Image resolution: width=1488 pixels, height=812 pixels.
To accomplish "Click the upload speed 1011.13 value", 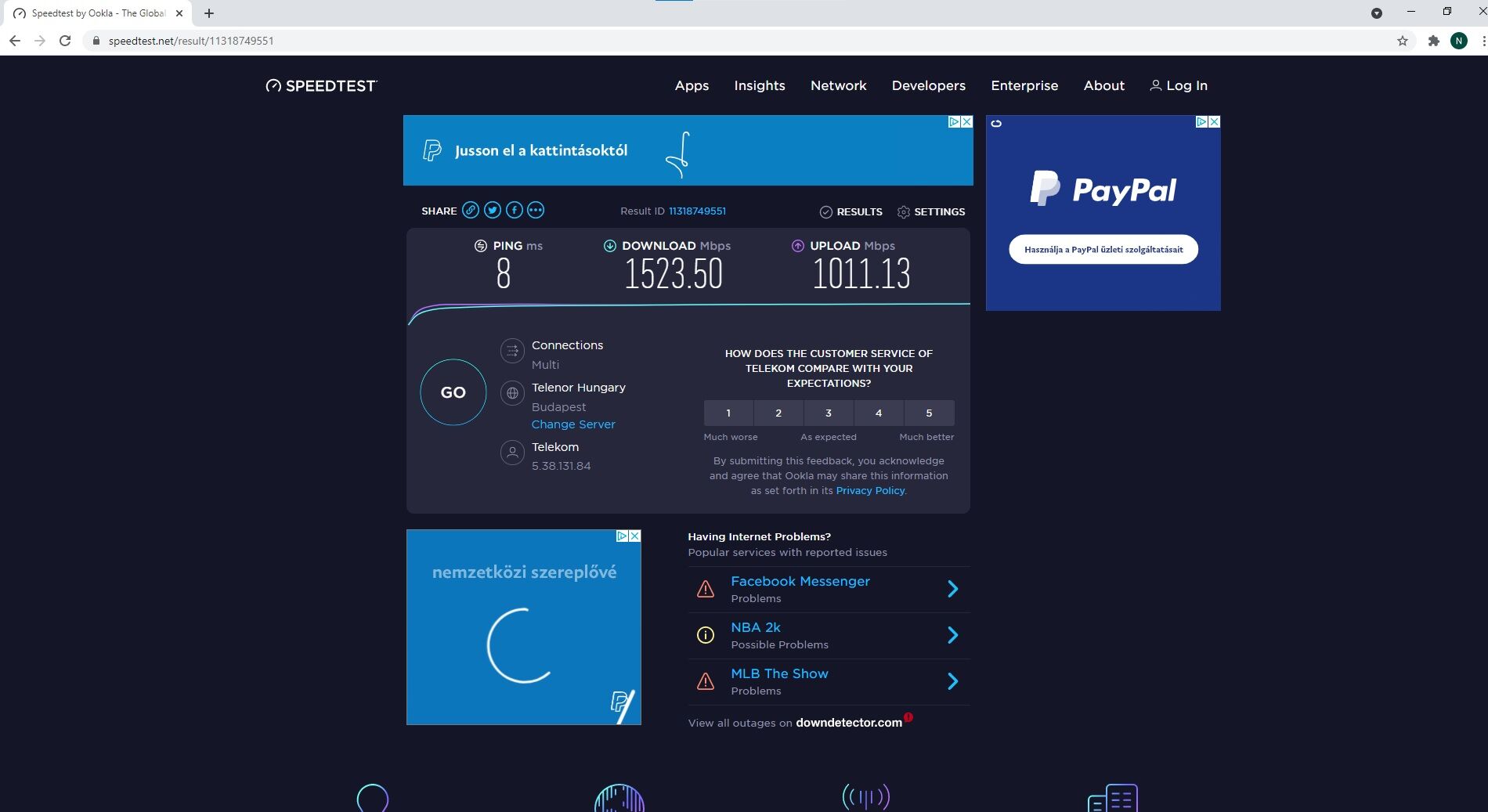I will pyautogui.click(x=861, y=274).
